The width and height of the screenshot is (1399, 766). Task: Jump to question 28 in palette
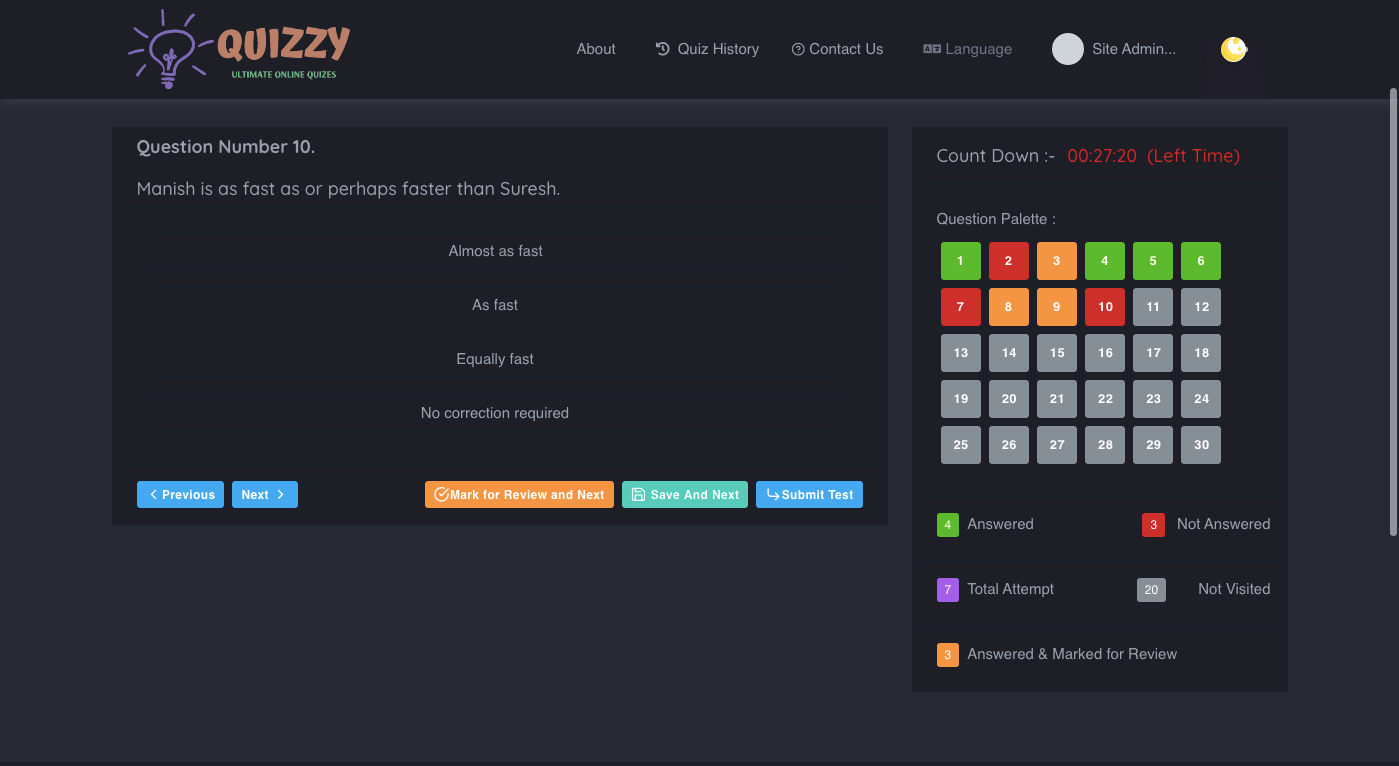[x=1105, y=445]
